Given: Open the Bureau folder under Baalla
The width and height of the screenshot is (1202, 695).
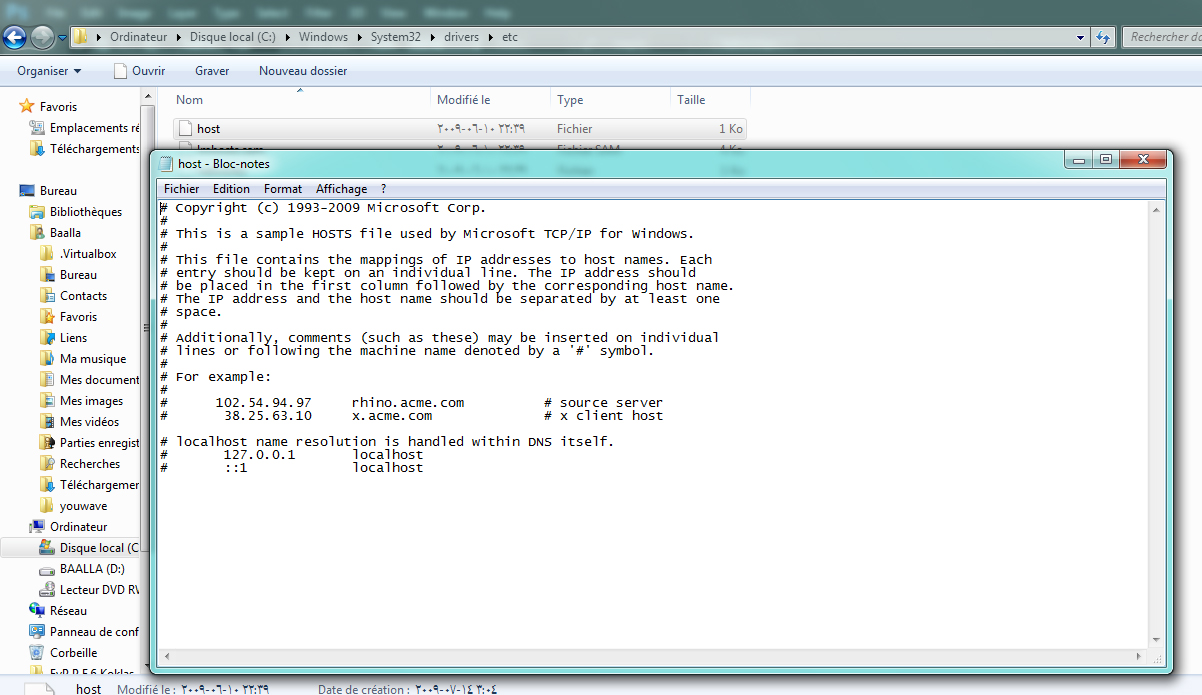Looking at the screenshot, I should (x=69, y=275).
